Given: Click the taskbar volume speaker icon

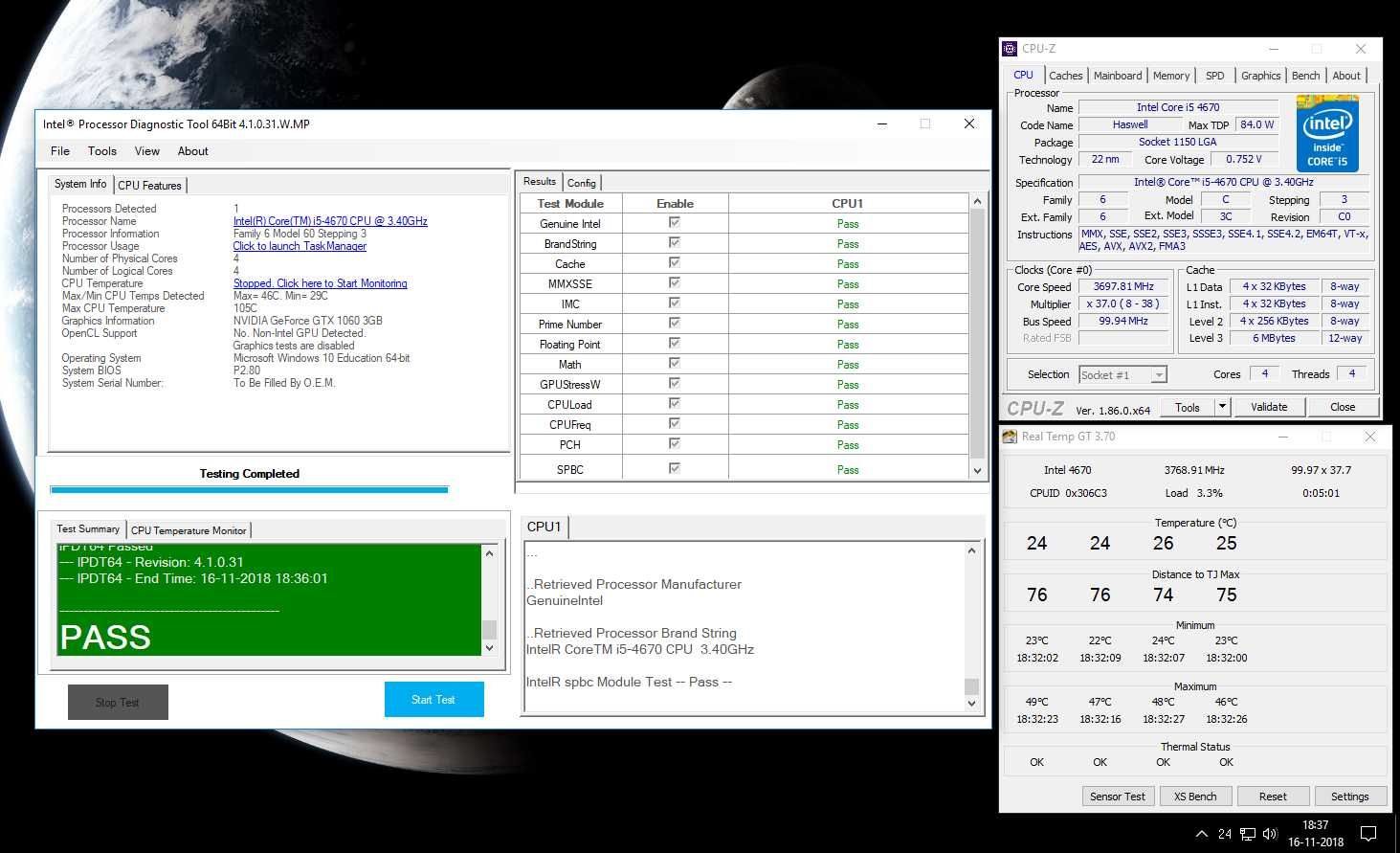Looking at the screenshot, I should click(x=1271, y=834).
